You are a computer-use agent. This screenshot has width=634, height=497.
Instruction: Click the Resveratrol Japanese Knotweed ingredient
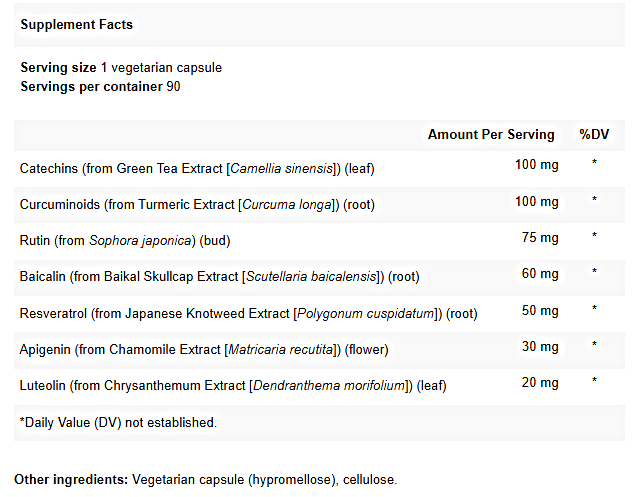[248, 313]
